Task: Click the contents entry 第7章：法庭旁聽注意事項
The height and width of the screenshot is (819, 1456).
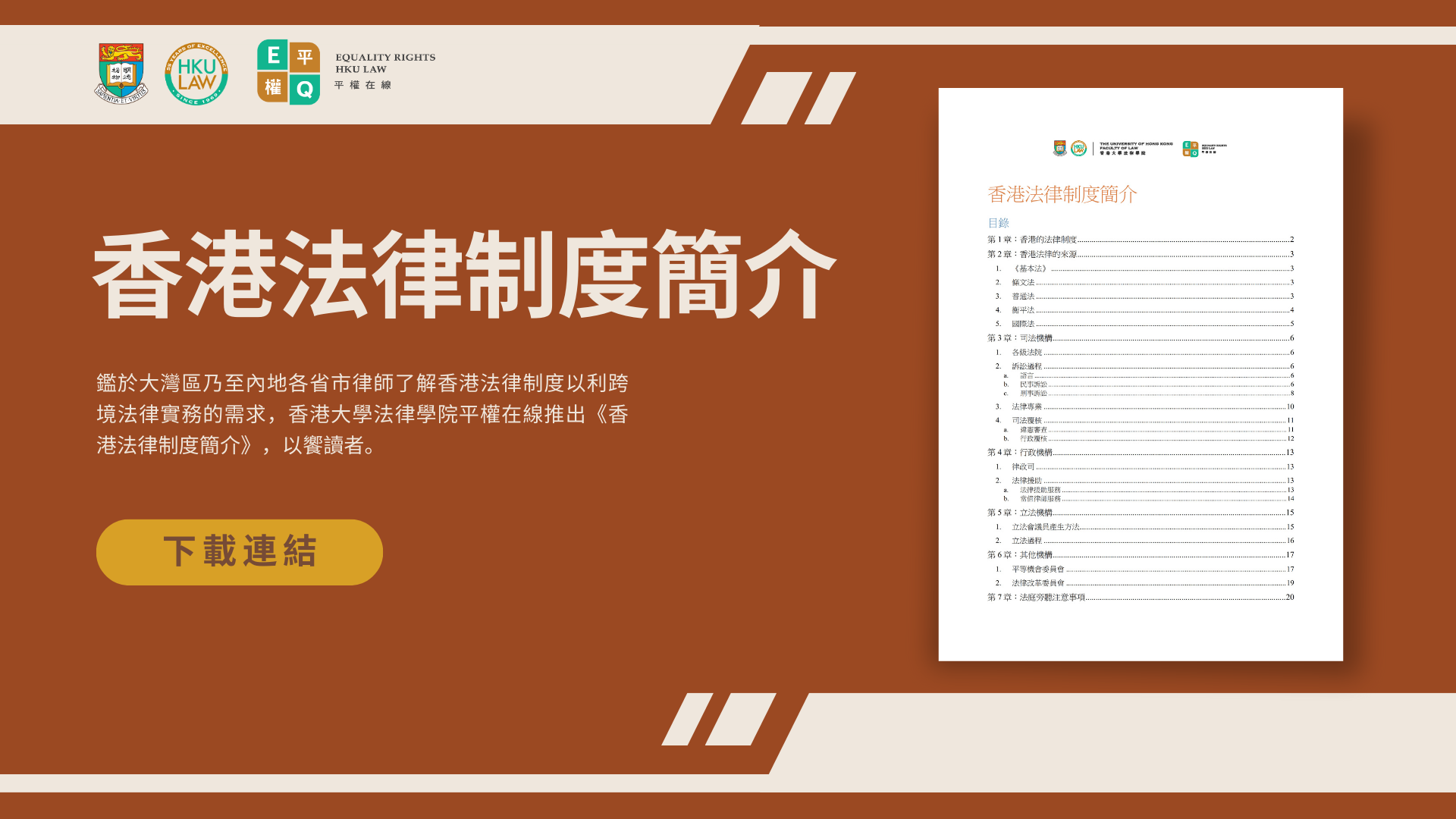Action: coord(1141,598)
